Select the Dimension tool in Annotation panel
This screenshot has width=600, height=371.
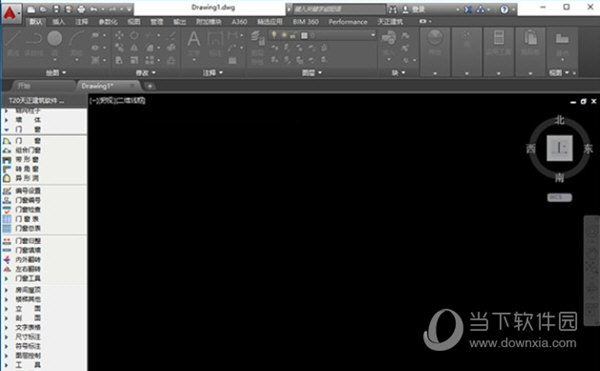click(x=215, y=43)
